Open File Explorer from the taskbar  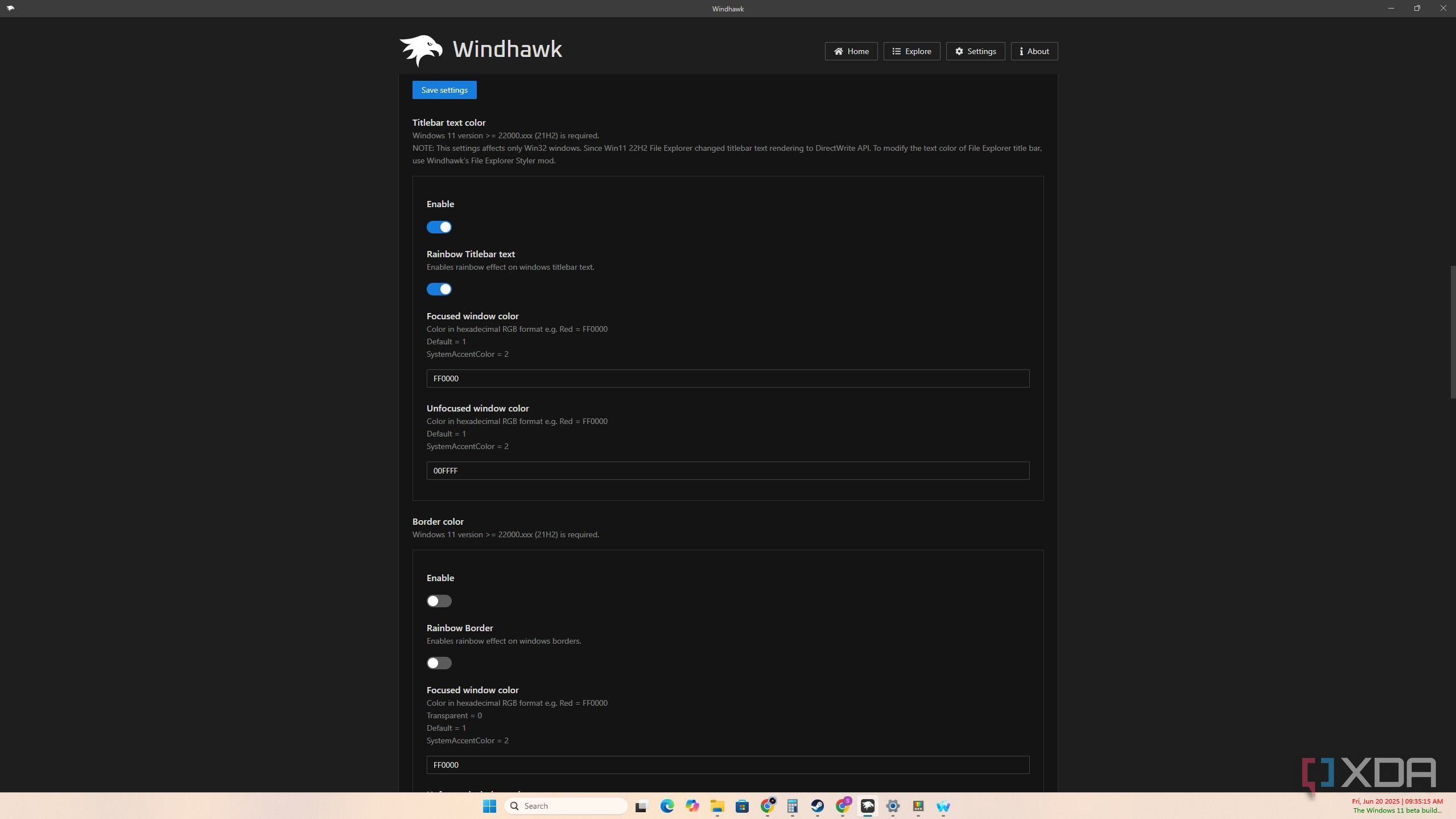[x=717, y=806]
